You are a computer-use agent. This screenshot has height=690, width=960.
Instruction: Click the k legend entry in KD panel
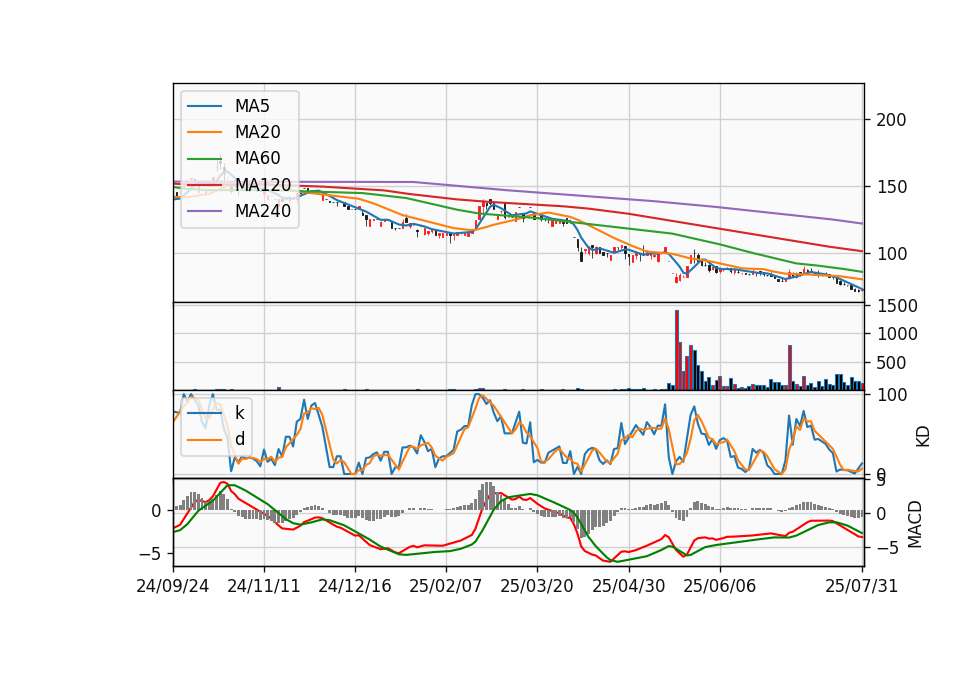(x=239, y=413)
